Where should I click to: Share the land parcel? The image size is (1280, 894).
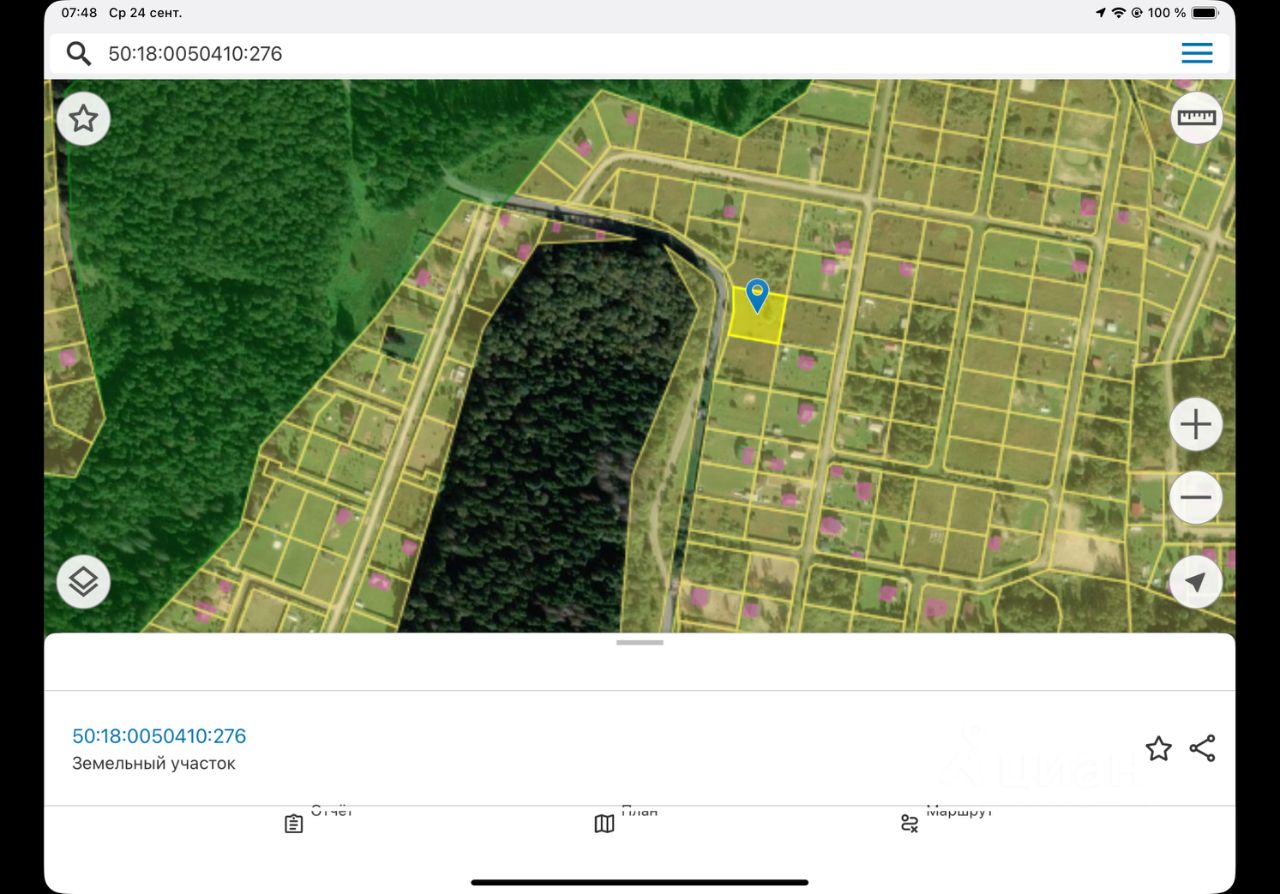[x=1202, y=748]
